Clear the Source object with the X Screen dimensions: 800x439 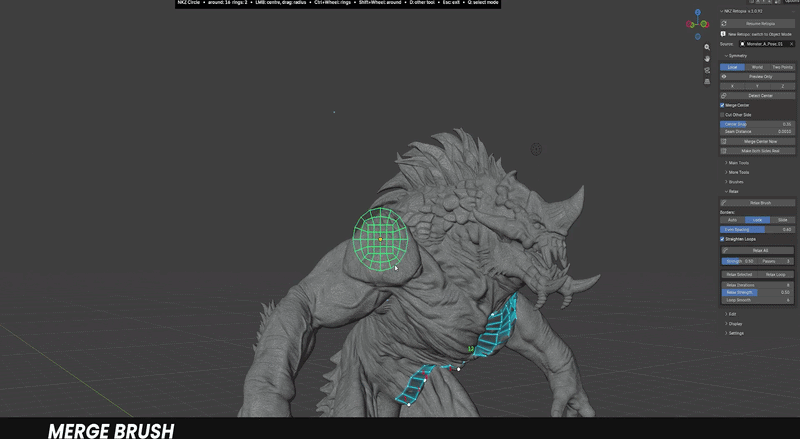tap(791, 44)
